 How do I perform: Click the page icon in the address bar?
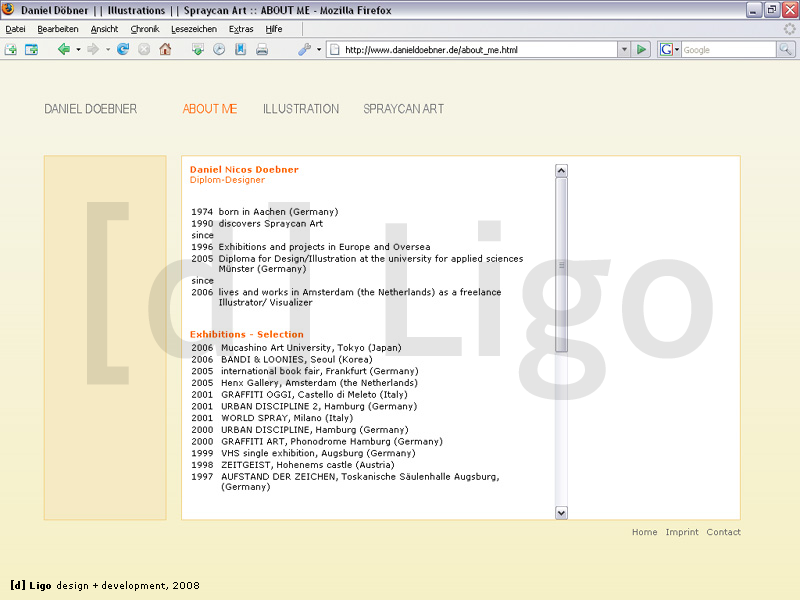(335, 49)
